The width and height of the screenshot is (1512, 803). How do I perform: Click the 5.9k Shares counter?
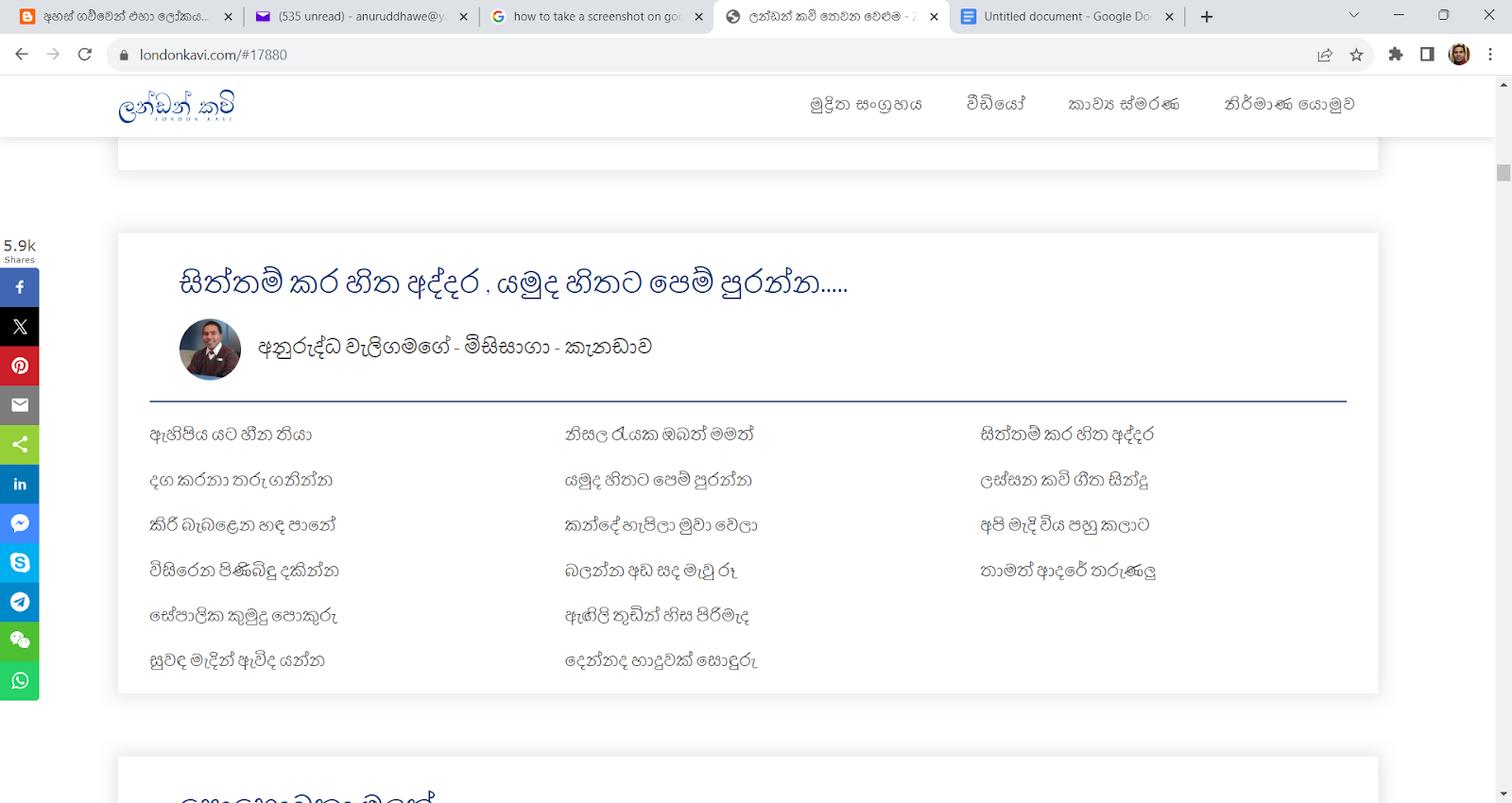pos(19,250)
